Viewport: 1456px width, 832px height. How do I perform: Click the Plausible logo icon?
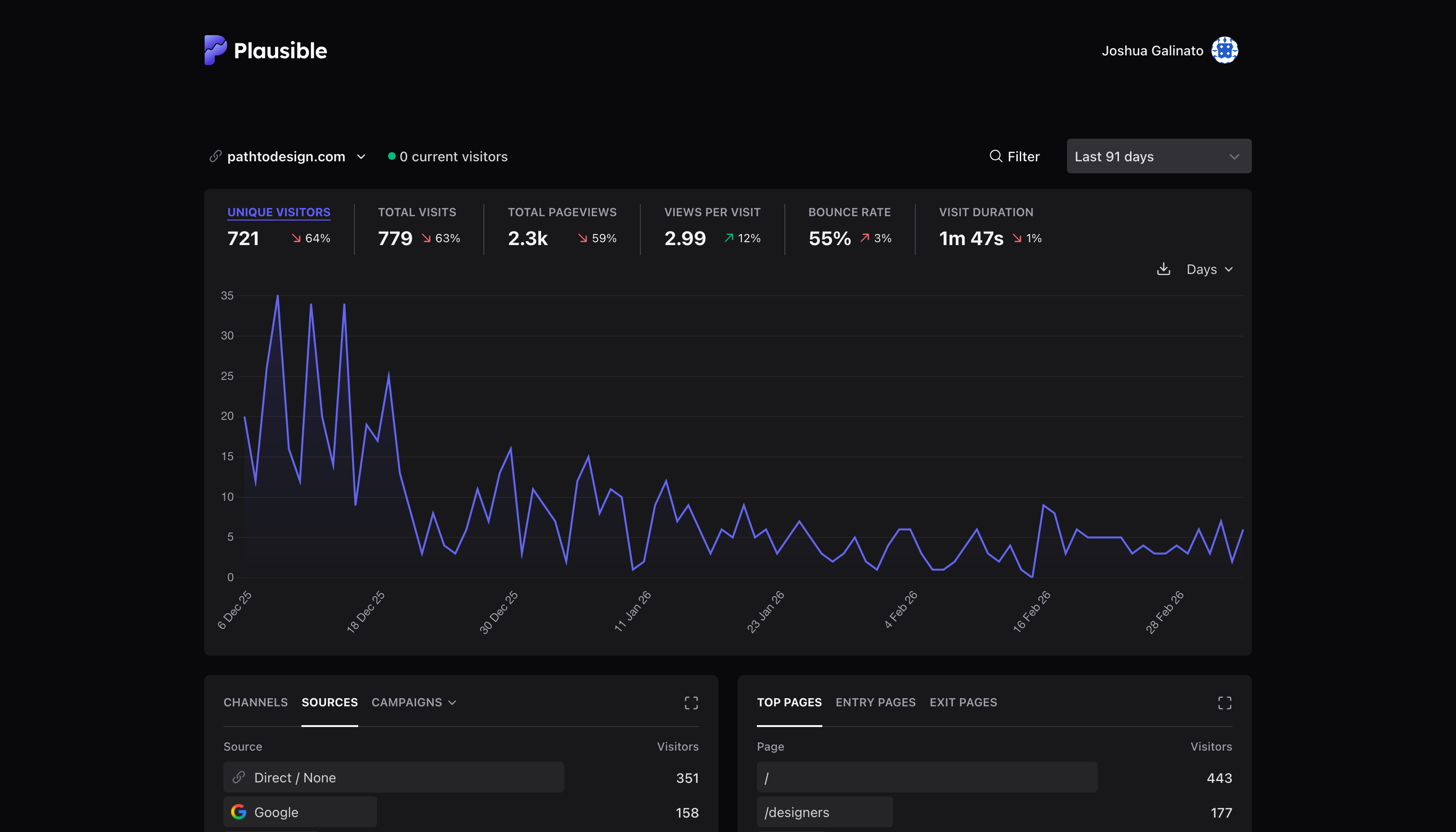[x=215, y=50]
